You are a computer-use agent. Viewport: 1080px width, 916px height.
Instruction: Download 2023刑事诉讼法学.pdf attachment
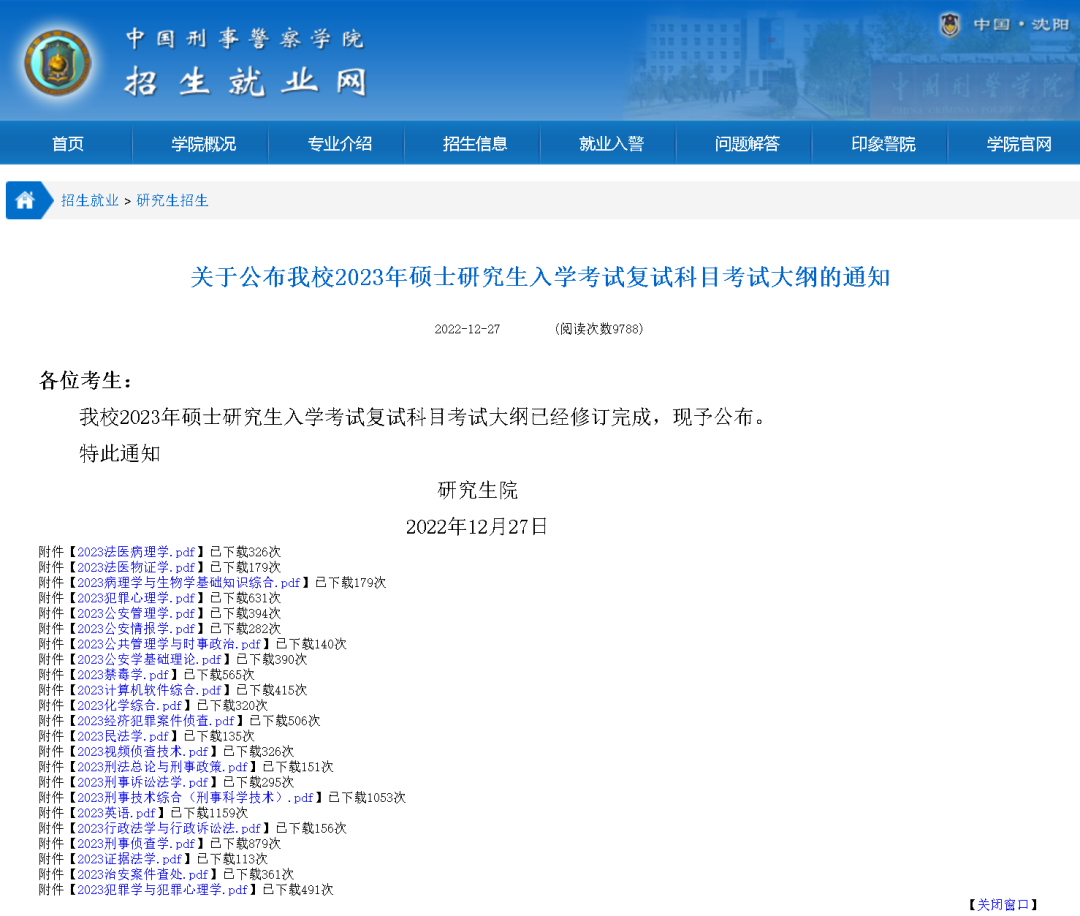pos(143,782)
